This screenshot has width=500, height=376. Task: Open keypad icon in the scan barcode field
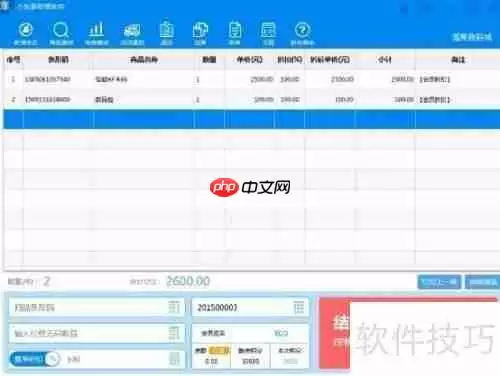point(174,307)
